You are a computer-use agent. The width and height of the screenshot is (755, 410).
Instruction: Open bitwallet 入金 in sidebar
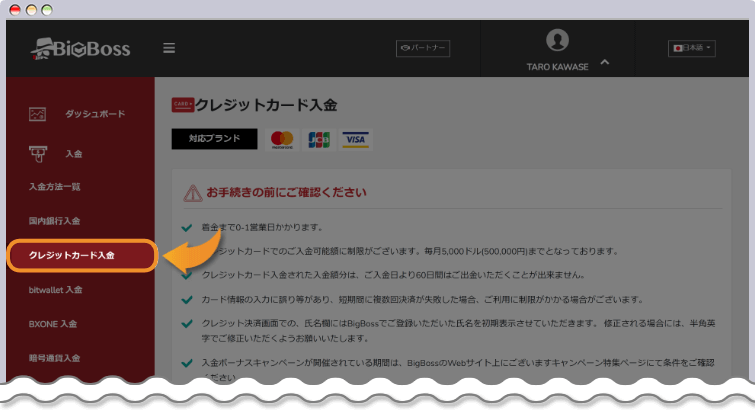[x=55, y=290]
